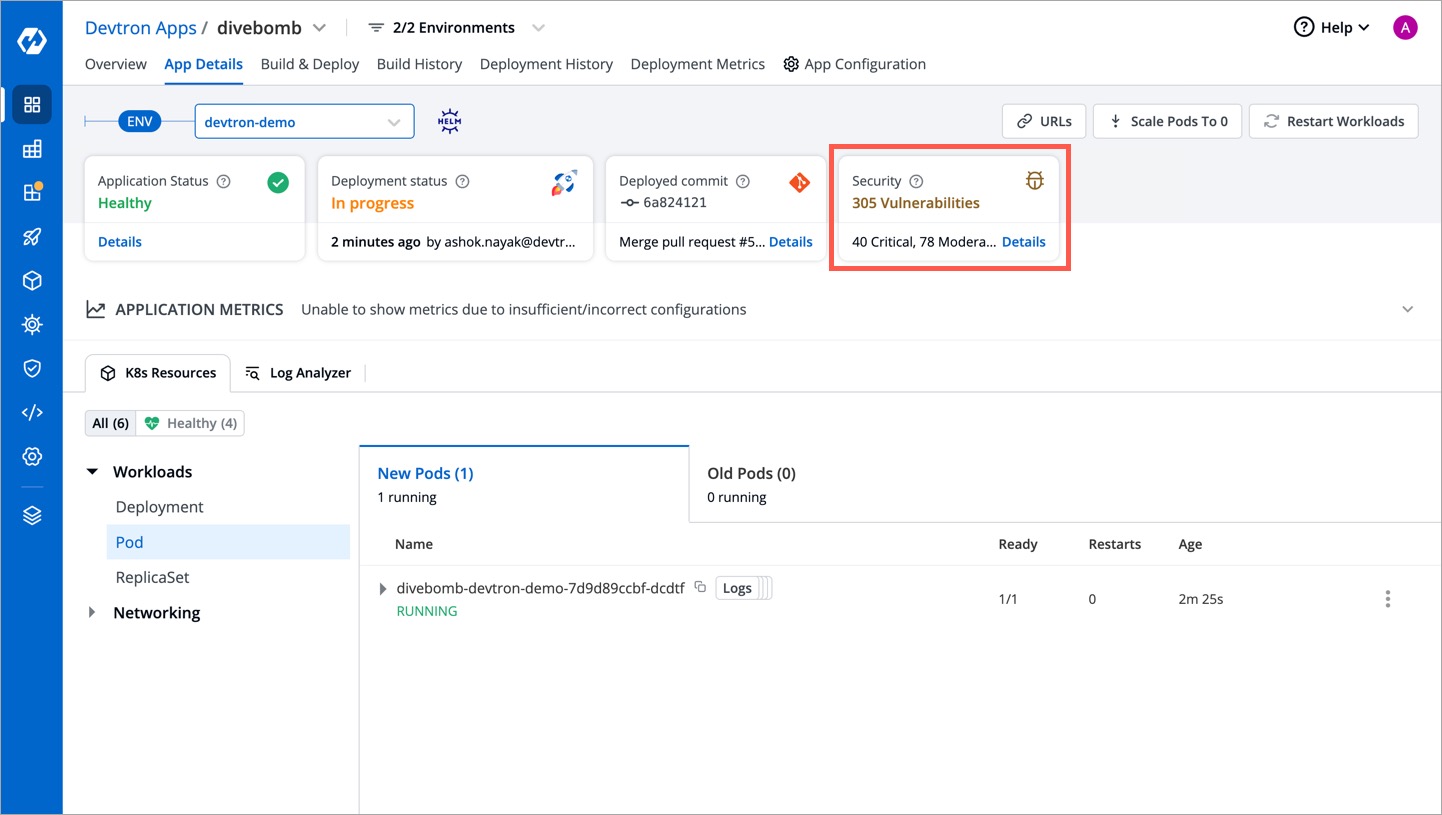This screenshot has height=815, width=1442.
Task: Select the All (6) resource filter
Action: (110, 423)
